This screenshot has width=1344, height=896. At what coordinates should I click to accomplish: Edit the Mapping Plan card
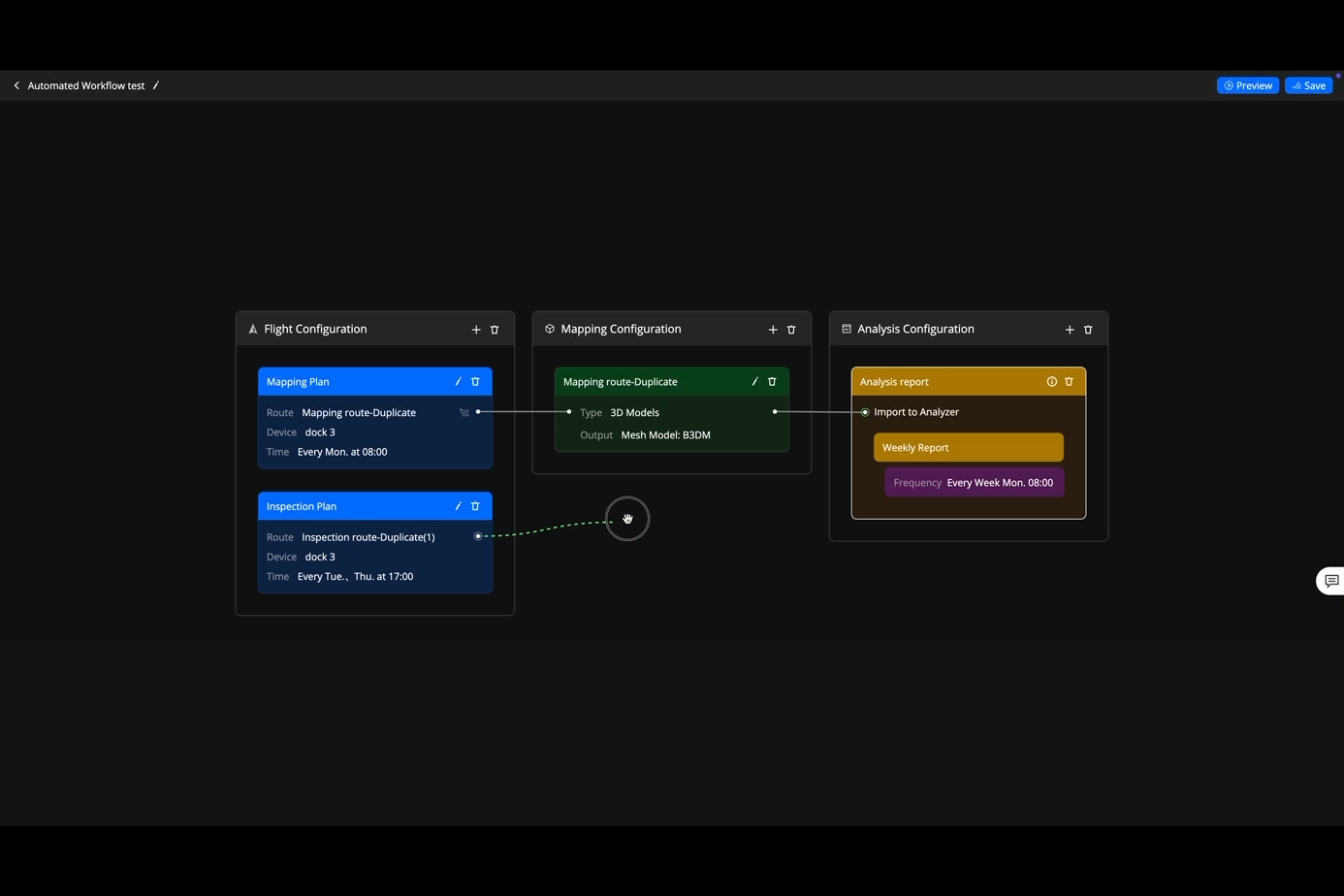click(458, 382)
